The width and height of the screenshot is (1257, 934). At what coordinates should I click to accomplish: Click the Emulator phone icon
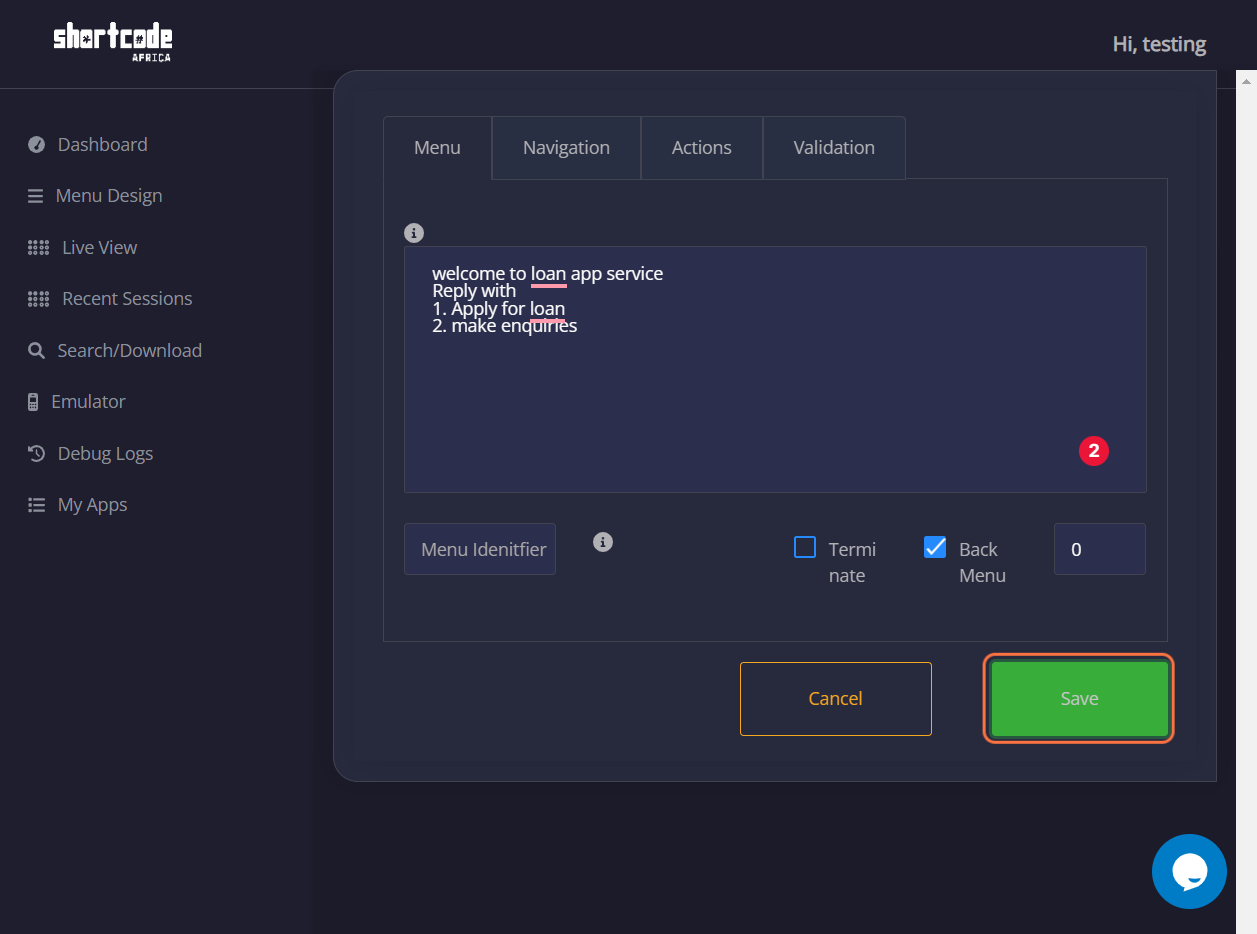34,402
